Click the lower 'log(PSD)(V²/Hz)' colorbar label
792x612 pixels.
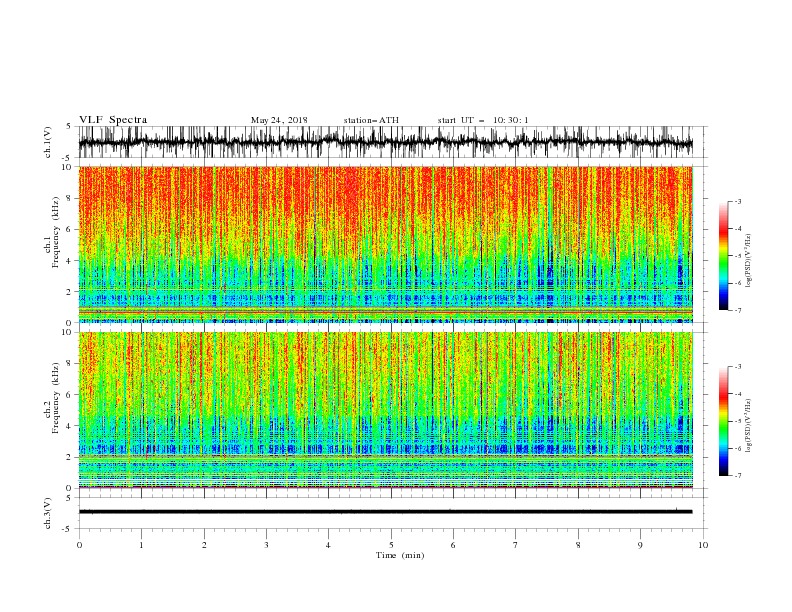pos(748,426)
